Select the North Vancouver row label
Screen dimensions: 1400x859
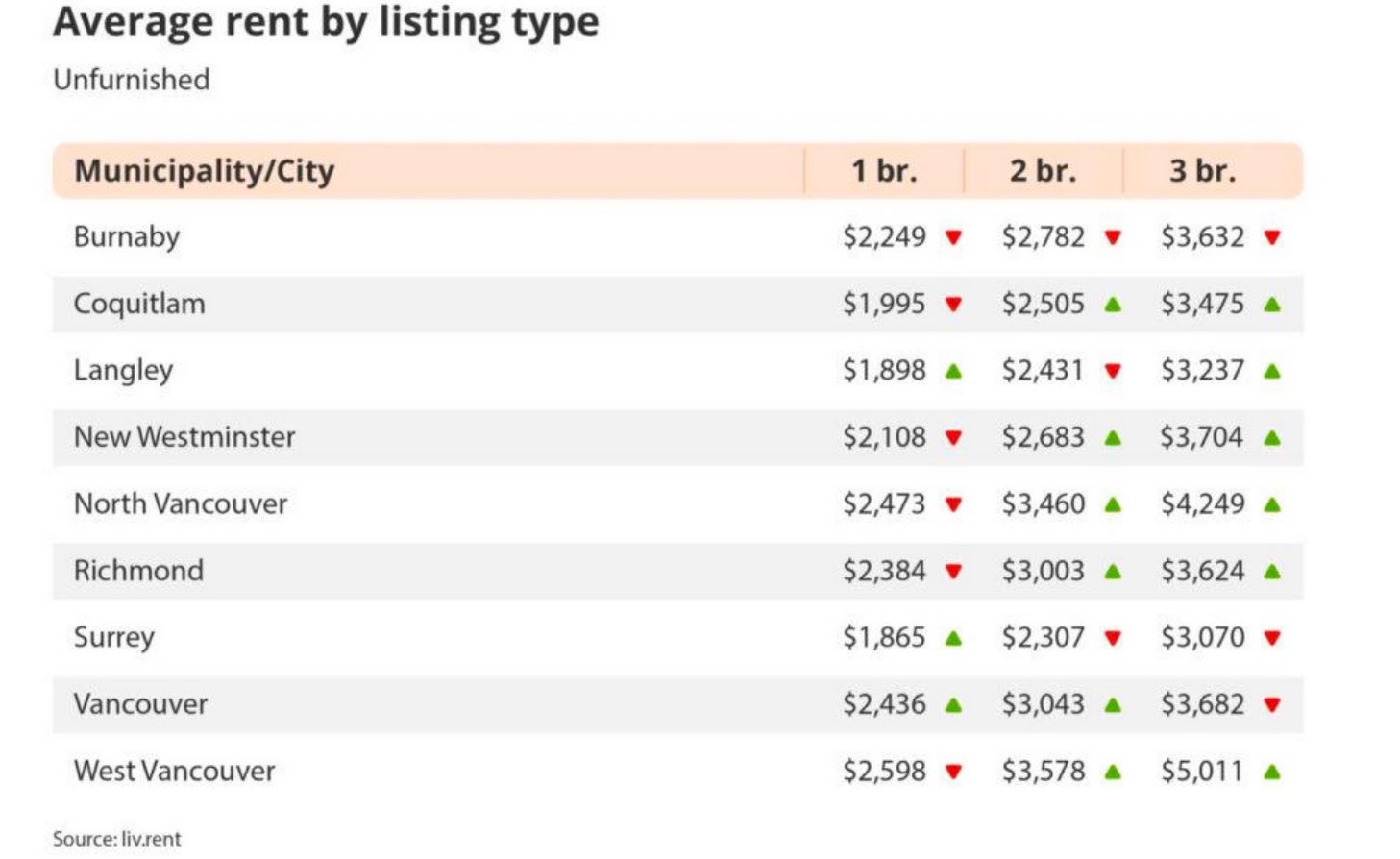(x=181, y=504)
